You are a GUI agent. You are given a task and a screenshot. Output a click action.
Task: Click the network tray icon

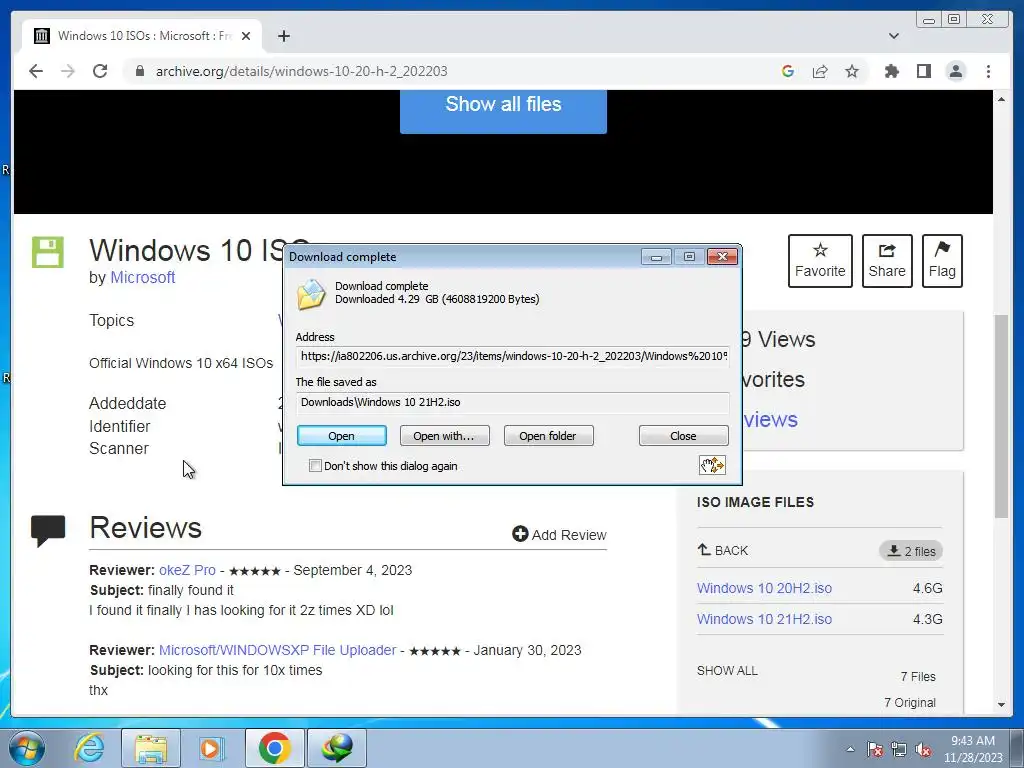click(x=899, y=749)
